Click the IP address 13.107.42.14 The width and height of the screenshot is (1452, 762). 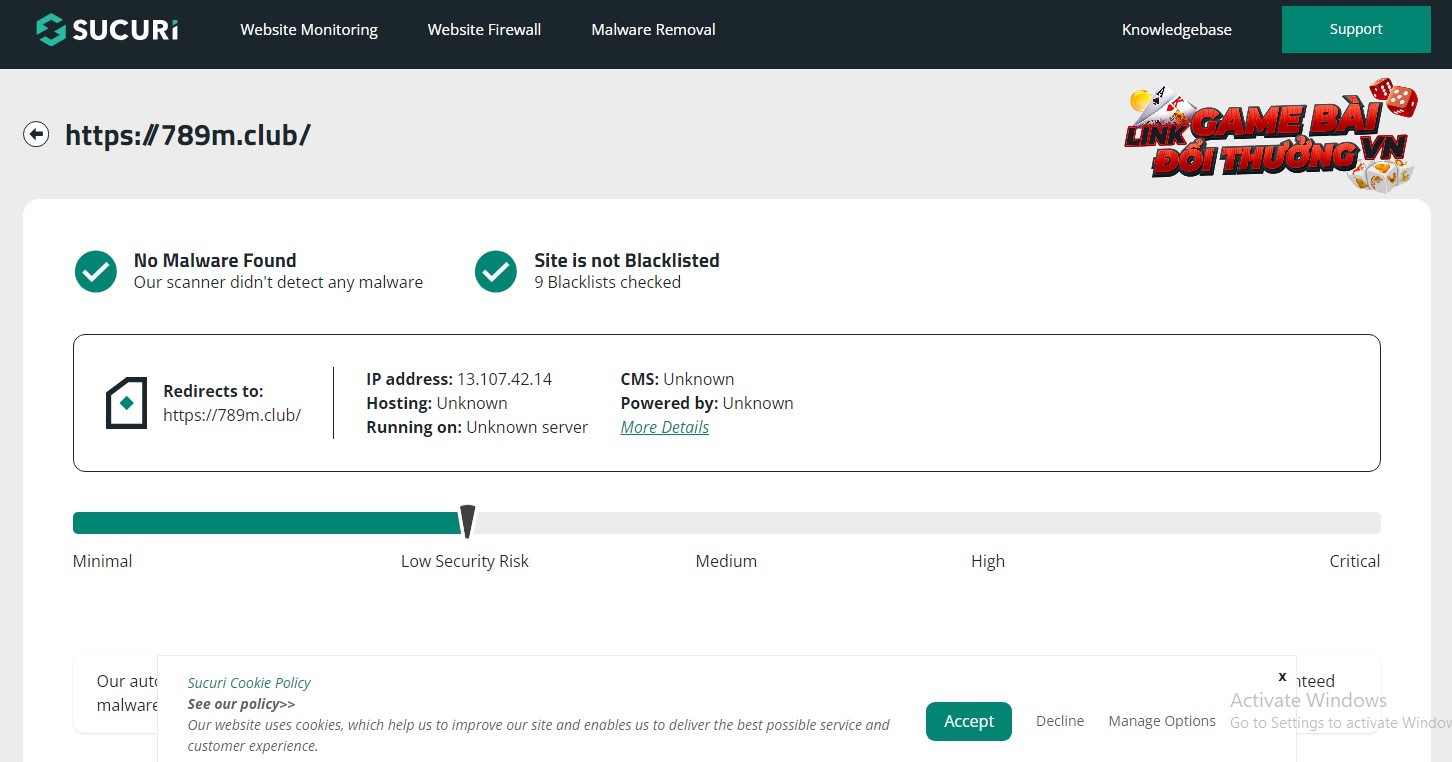tap(504, 379)
